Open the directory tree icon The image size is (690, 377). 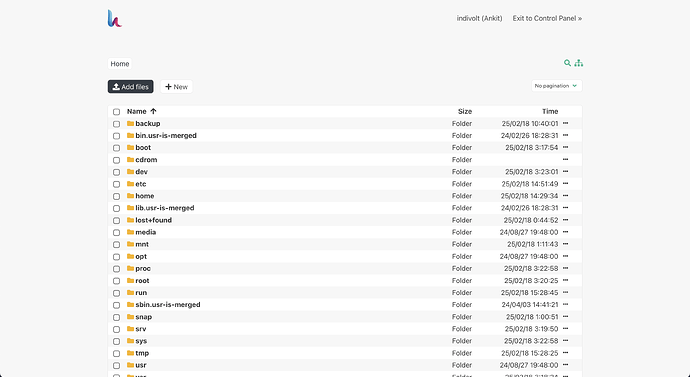(579, 63)
